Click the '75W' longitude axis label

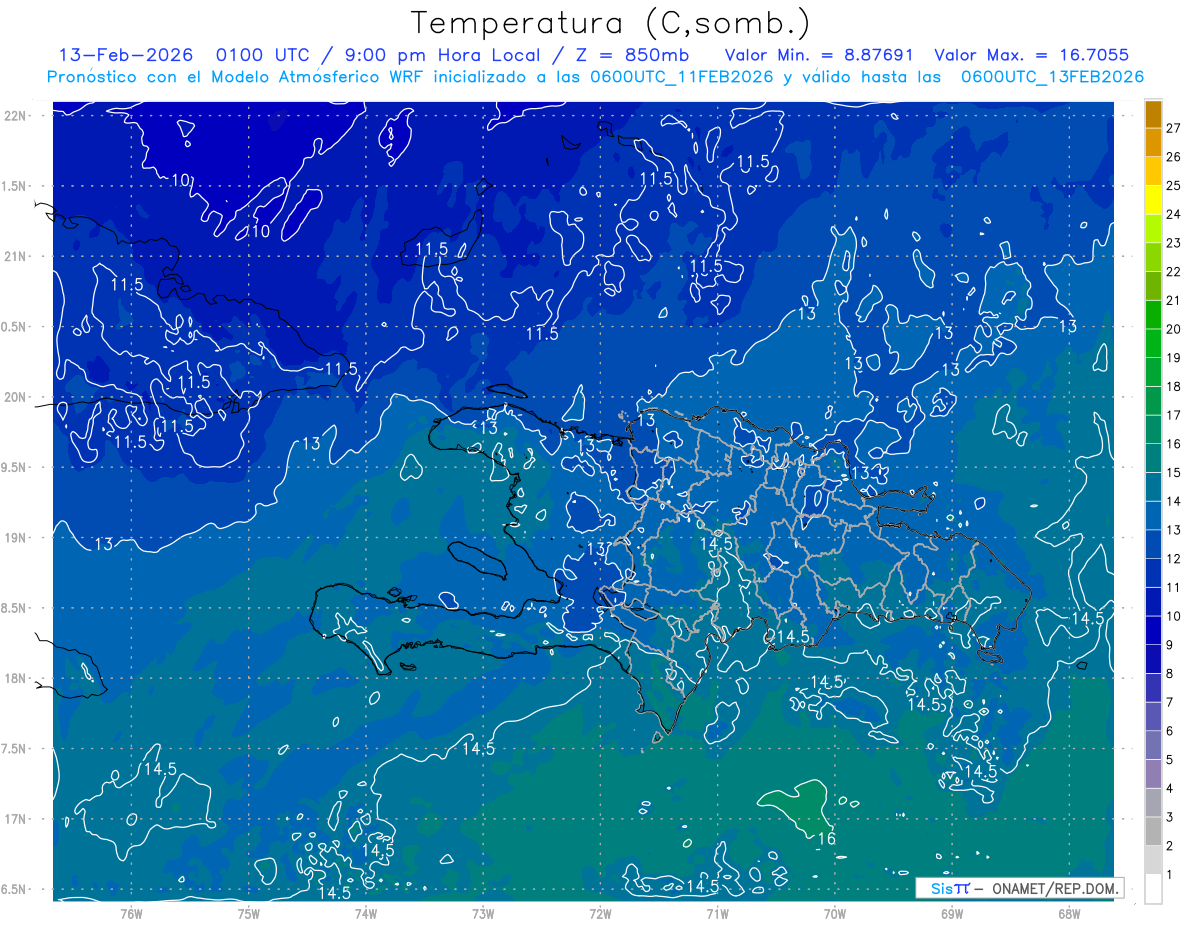[x=249, y=913]
